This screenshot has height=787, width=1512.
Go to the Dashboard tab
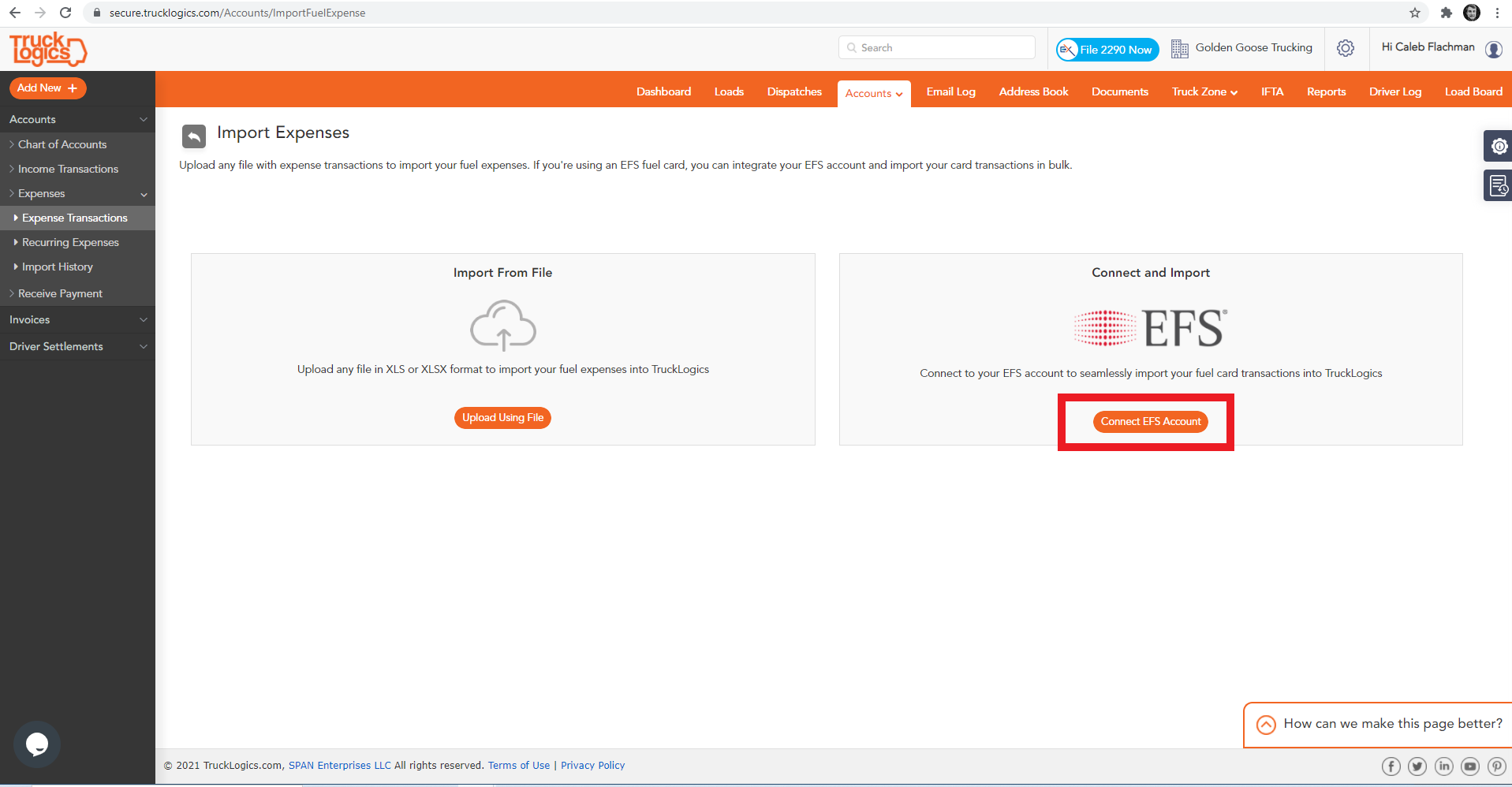pyautogui.click(x=663, y=92)
